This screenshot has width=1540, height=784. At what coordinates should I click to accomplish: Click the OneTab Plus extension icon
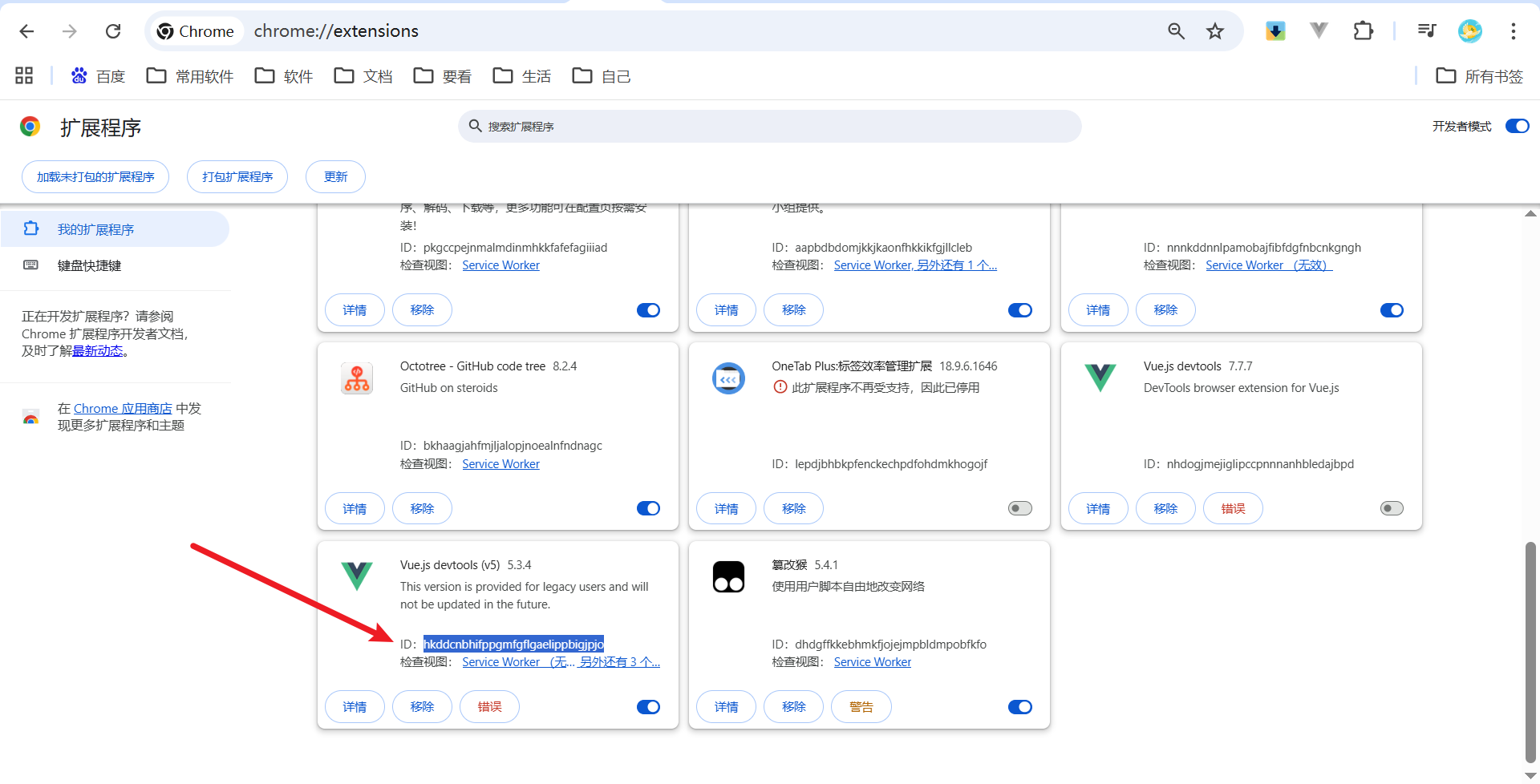pos(728,378)
